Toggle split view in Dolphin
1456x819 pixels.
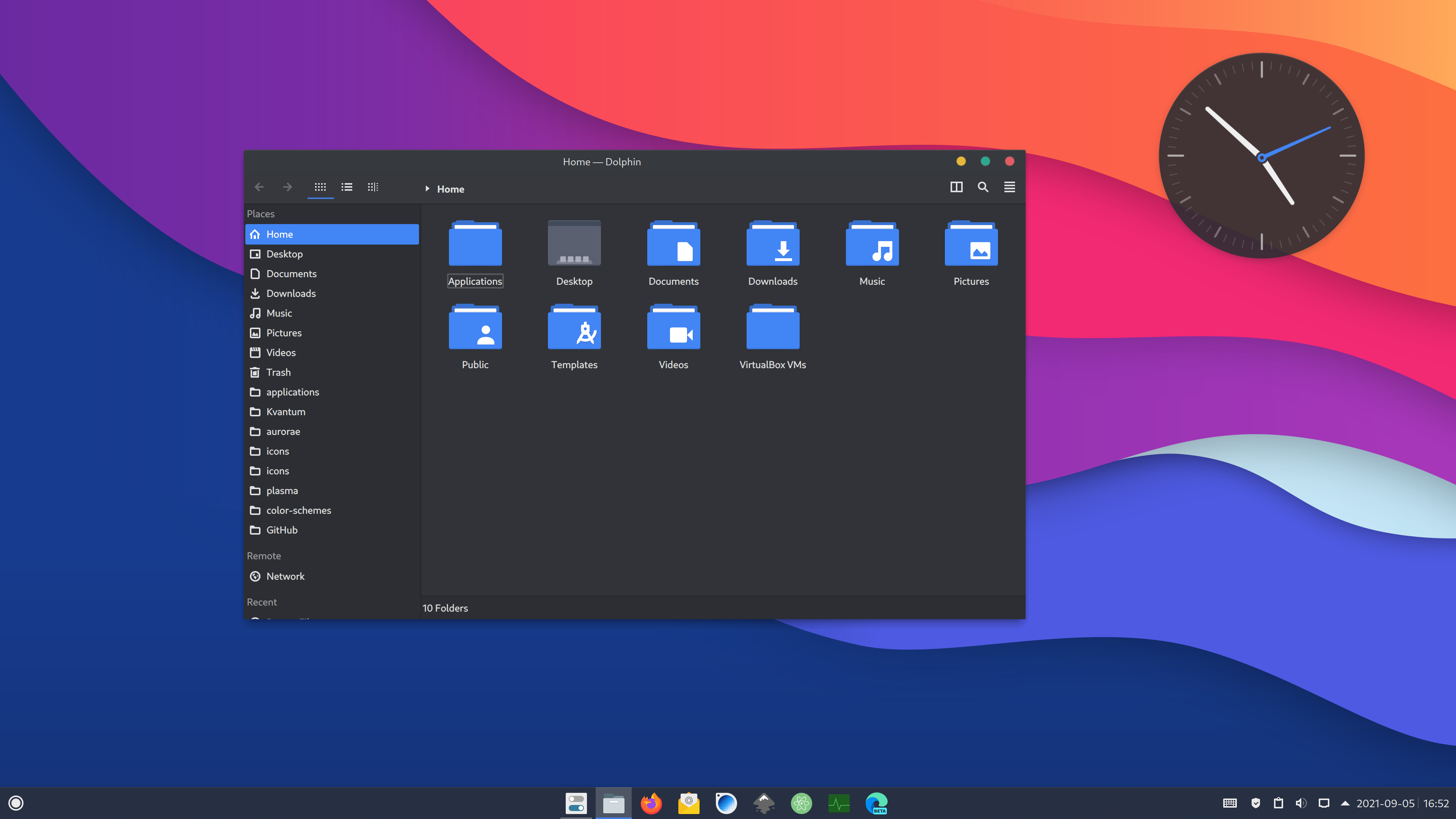tap(956, 187)
